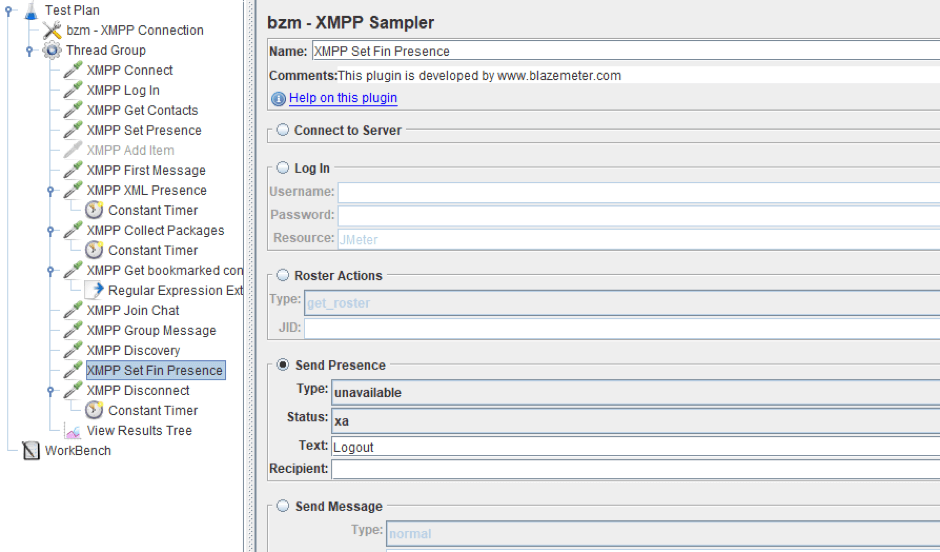The image size is (940, 552).
Task: Click the XMPP Log In sampler icon
Action: [x=73, y=90]
